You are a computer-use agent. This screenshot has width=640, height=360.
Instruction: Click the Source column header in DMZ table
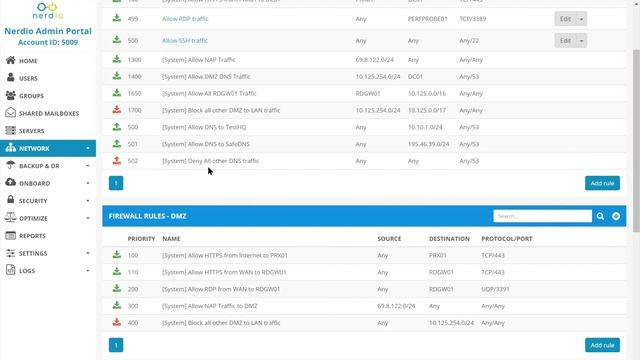(x=389, y=239)
